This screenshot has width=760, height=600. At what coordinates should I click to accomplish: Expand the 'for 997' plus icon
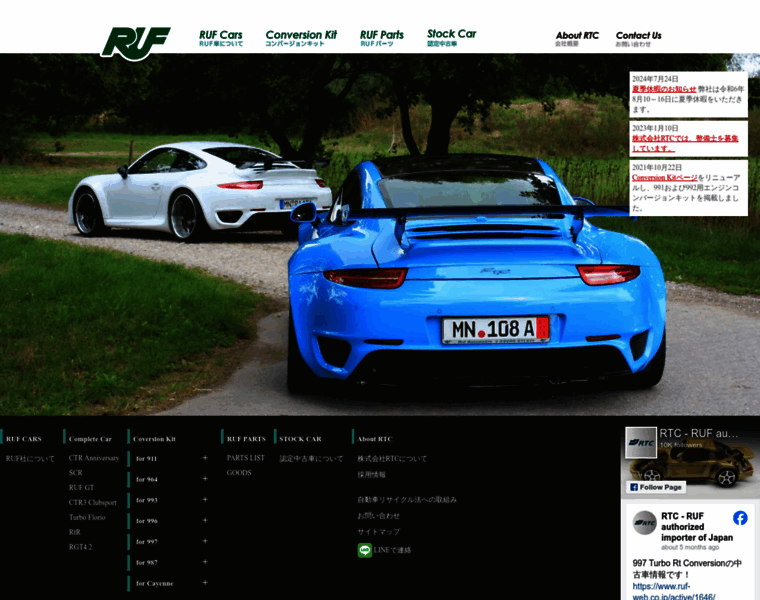(x=205, y=541)
